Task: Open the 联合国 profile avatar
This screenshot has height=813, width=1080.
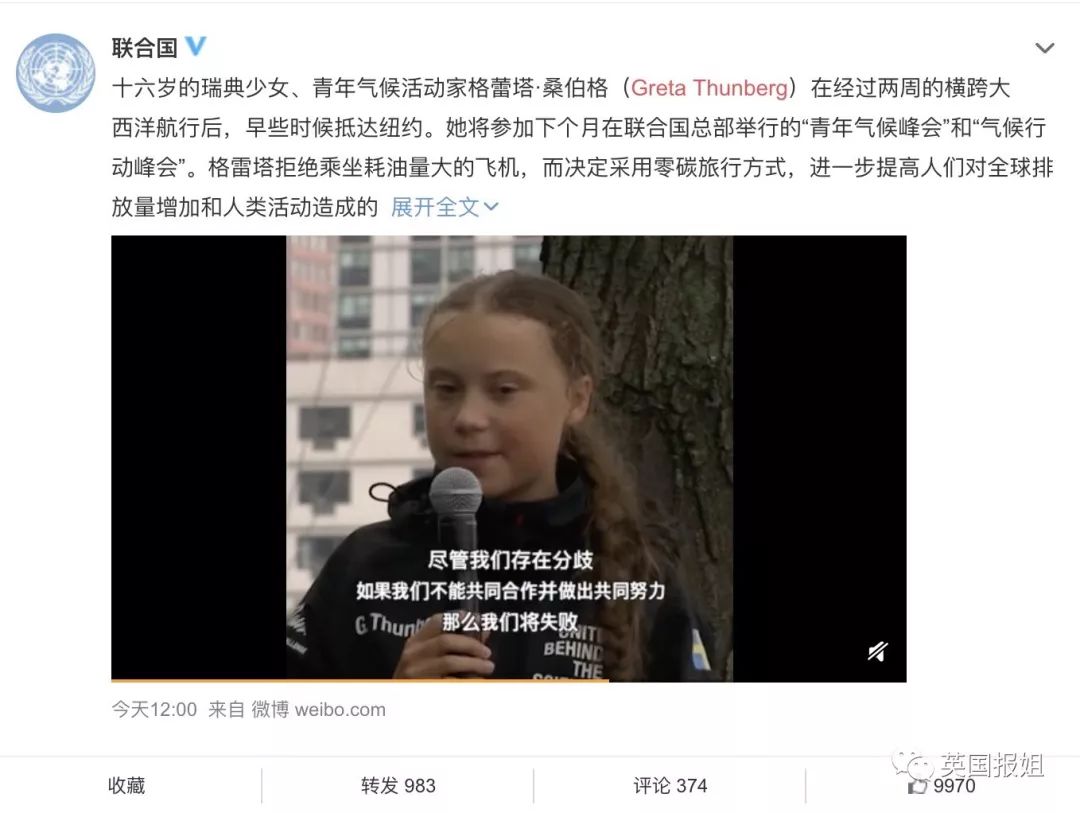Action: 56,72
